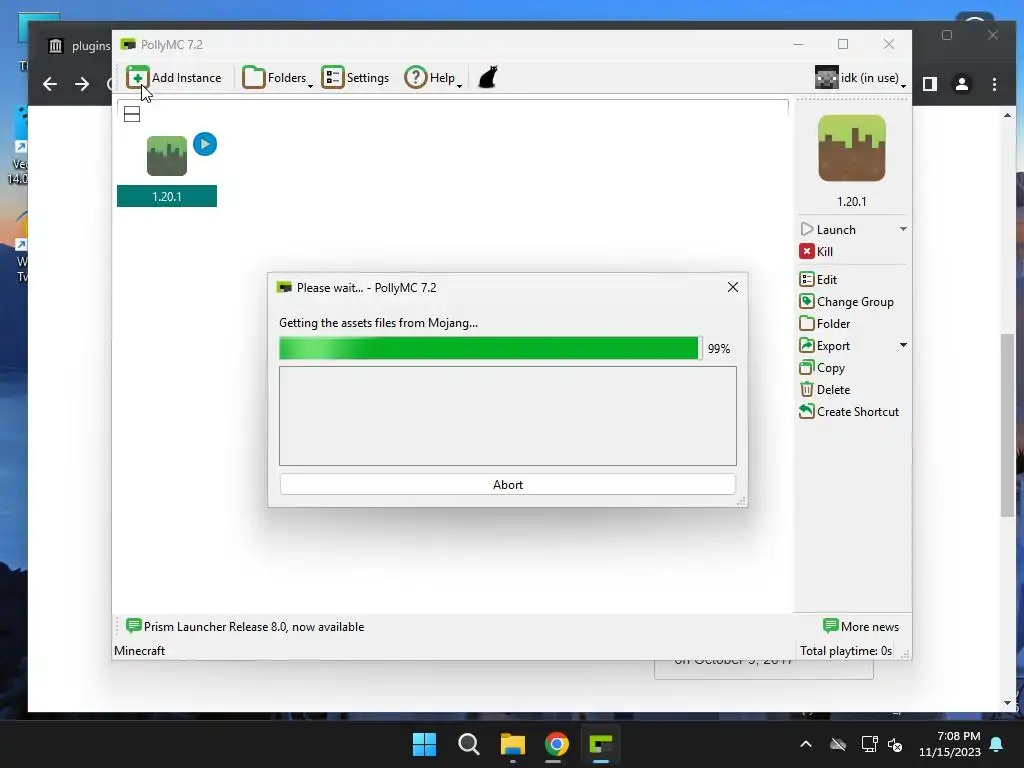
Task: Click the PollyMC taskbar icon
Action: [601, 744]
